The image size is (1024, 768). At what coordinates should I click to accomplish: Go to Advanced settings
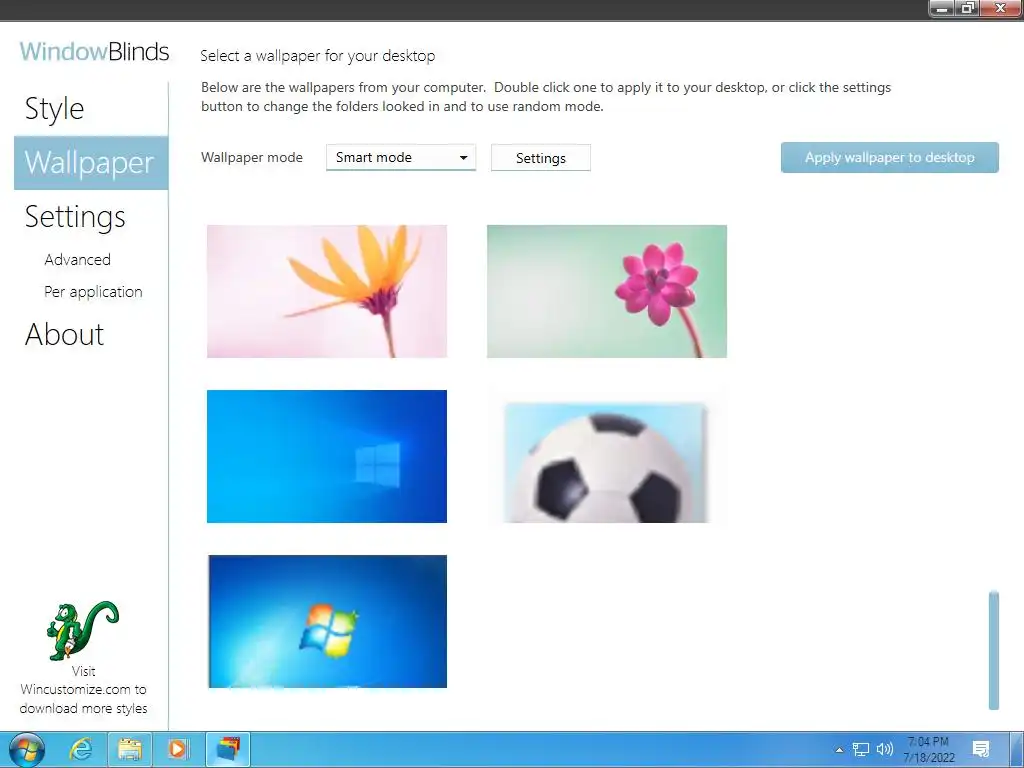pyautogui.click(x=77, y=260)
